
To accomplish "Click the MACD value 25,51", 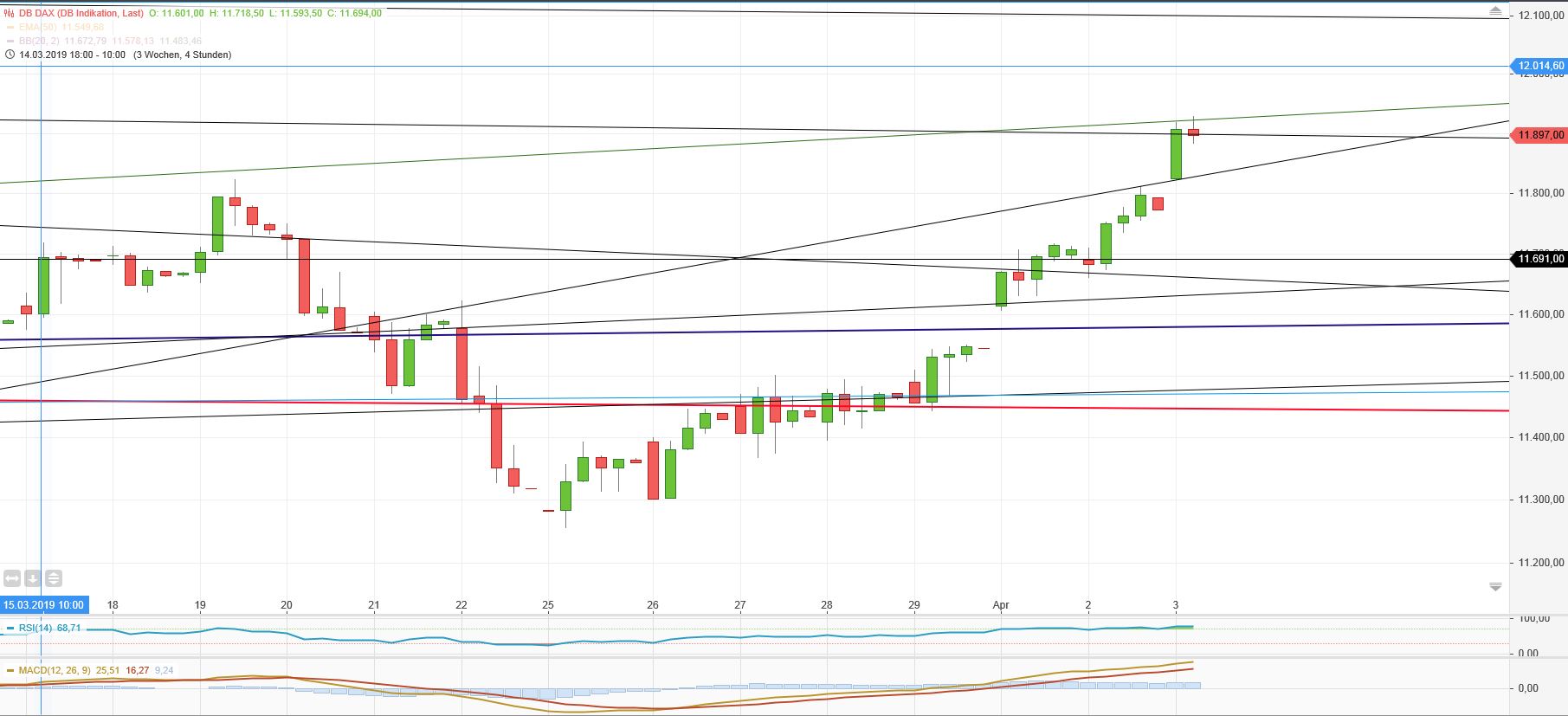I will coord(108,670).
